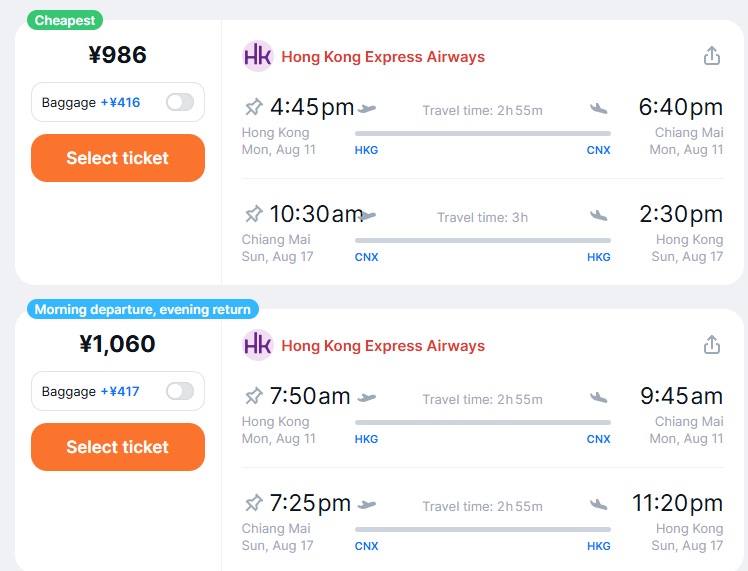The width and height of the screenshot is (748, 571).
Task: Enable baggage for +¥416
Action: 180,102
